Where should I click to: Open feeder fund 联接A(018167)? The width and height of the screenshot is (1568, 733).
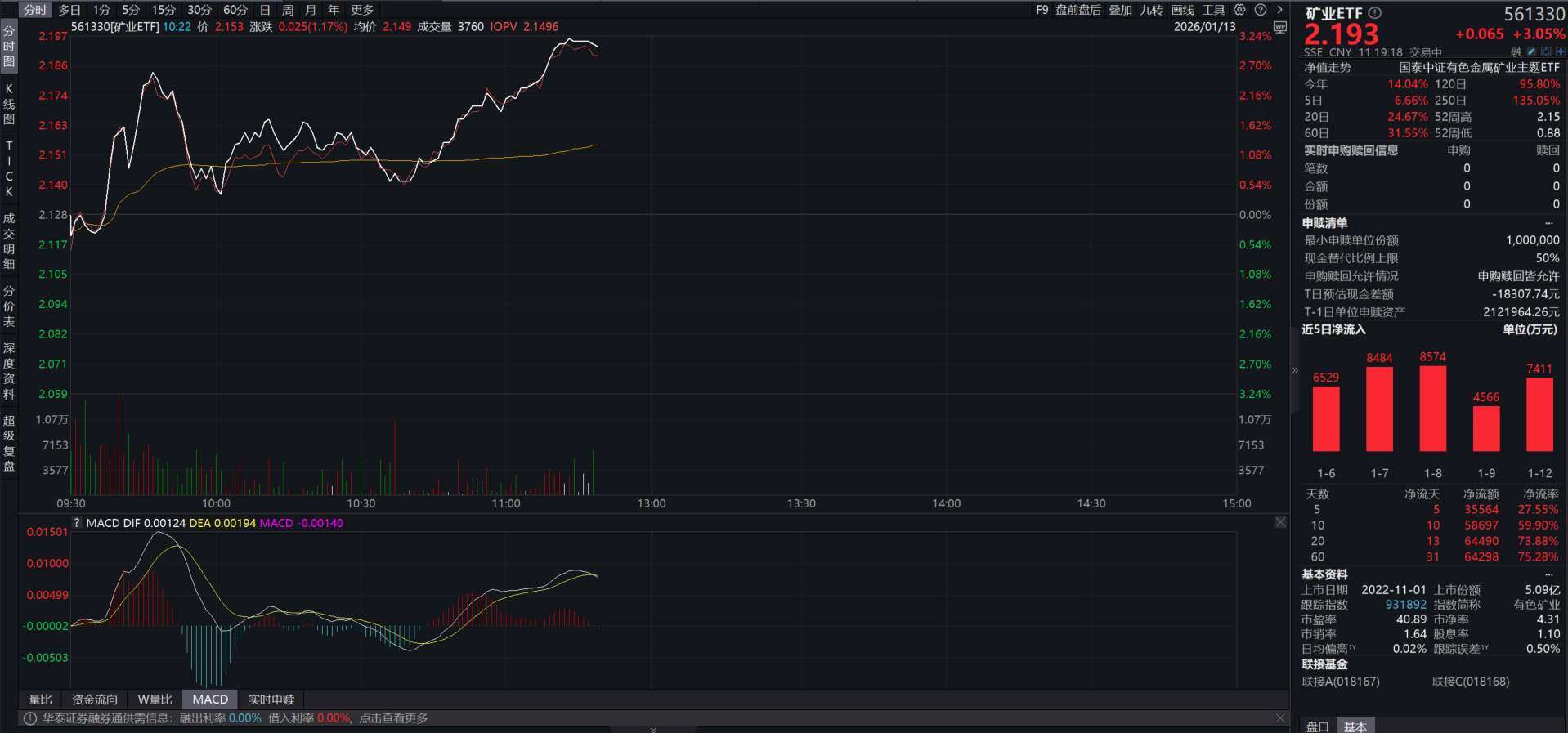click(x=1341, y=682)
